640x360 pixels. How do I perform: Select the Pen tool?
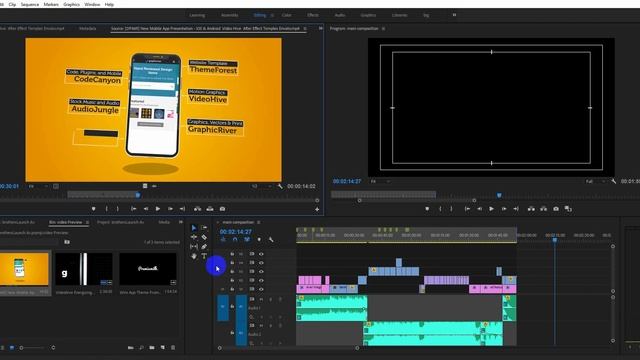(x=204, y=247)
